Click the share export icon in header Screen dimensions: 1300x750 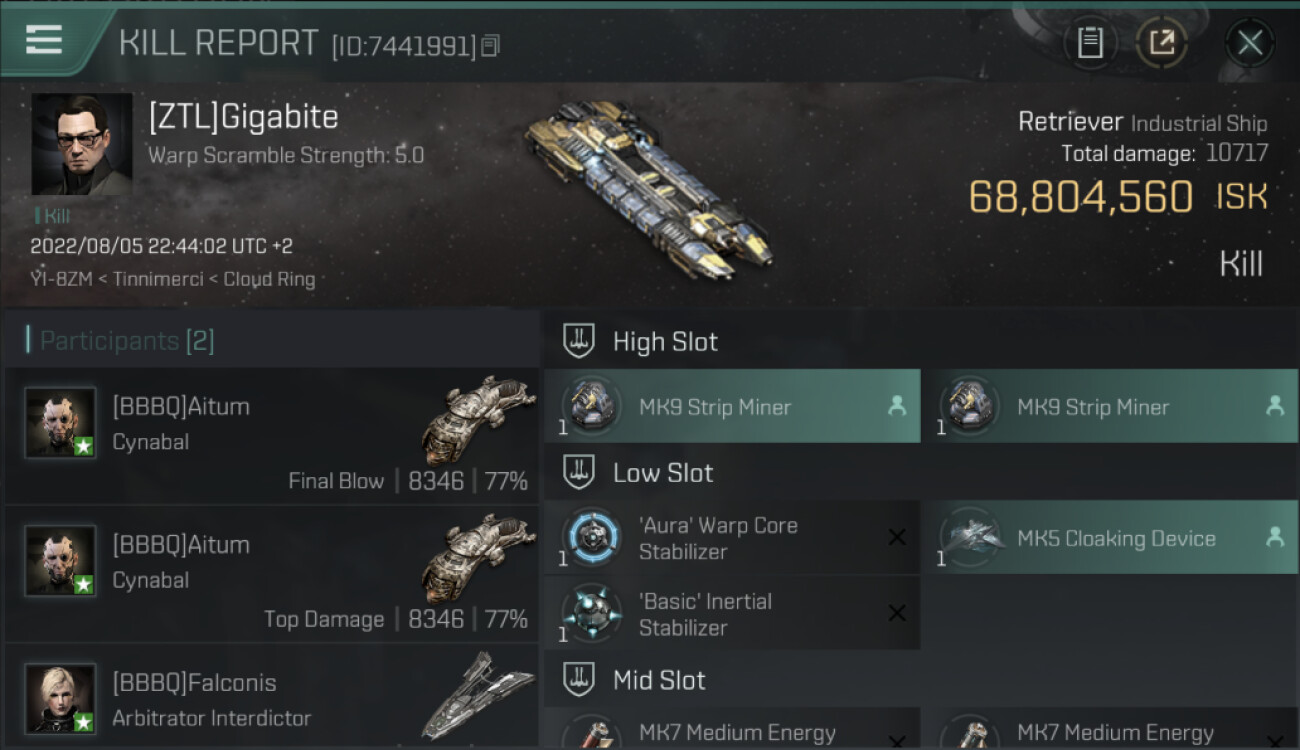(1161, 42)
